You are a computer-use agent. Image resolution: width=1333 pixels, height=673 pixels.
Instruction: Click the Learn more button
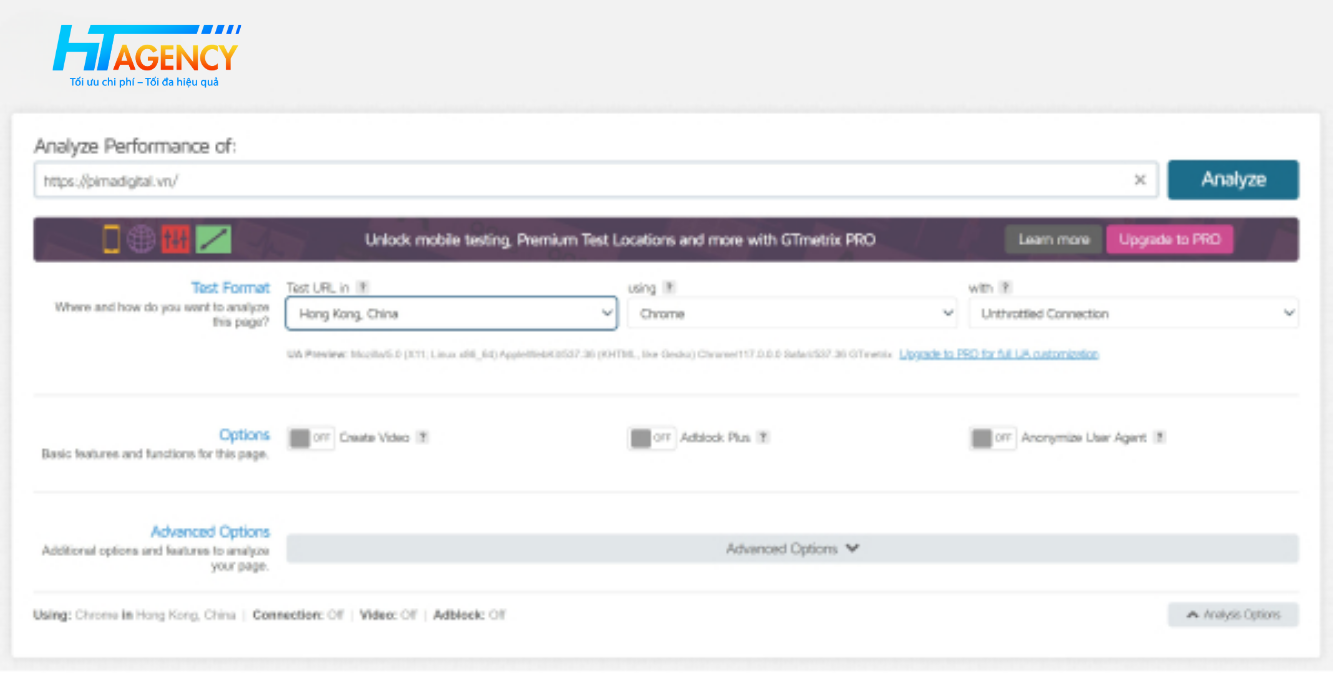point(1053,240)
